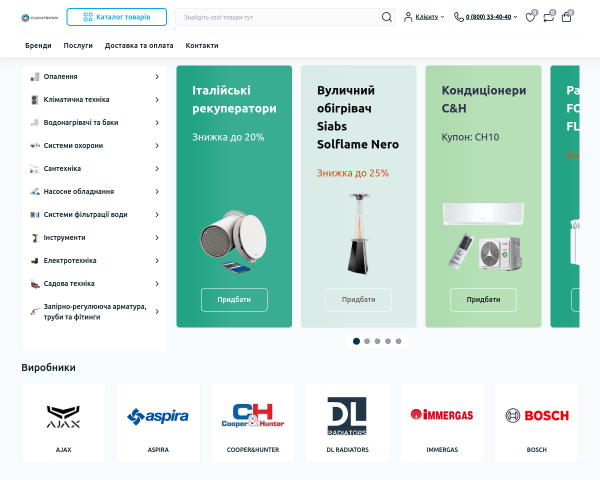Click the site logo in header
600x480 pixels.
tap(40, 18)
